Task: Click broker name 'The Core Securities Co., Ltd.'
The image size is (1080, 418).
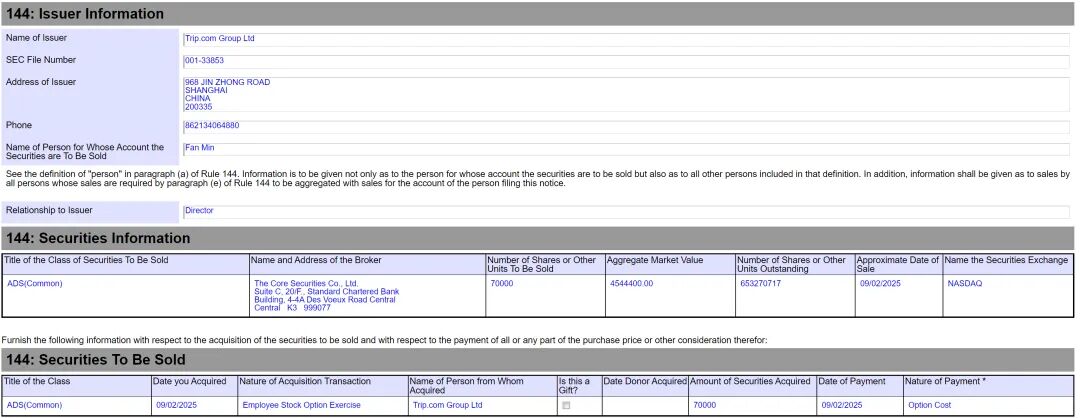Action: [x=306, y=284]
